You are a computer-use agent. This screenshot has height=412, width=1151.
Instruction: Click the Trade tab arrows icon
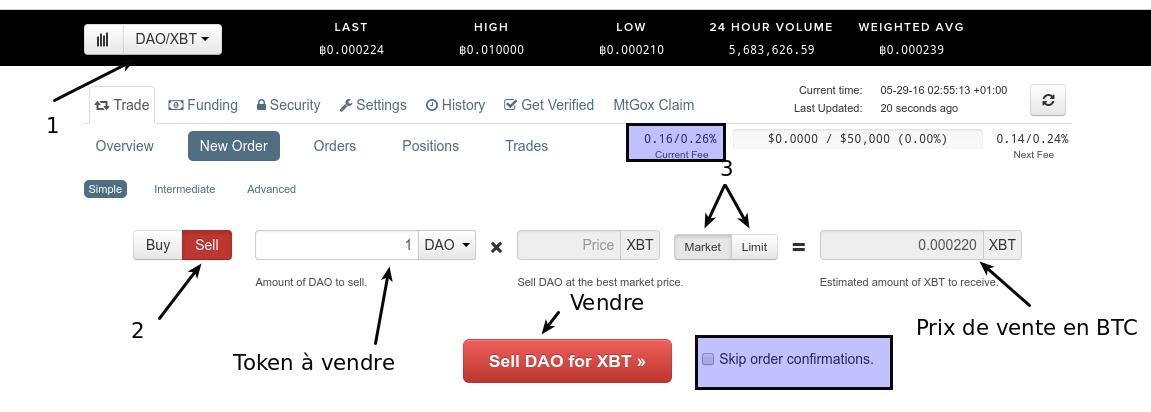(102, 105)
